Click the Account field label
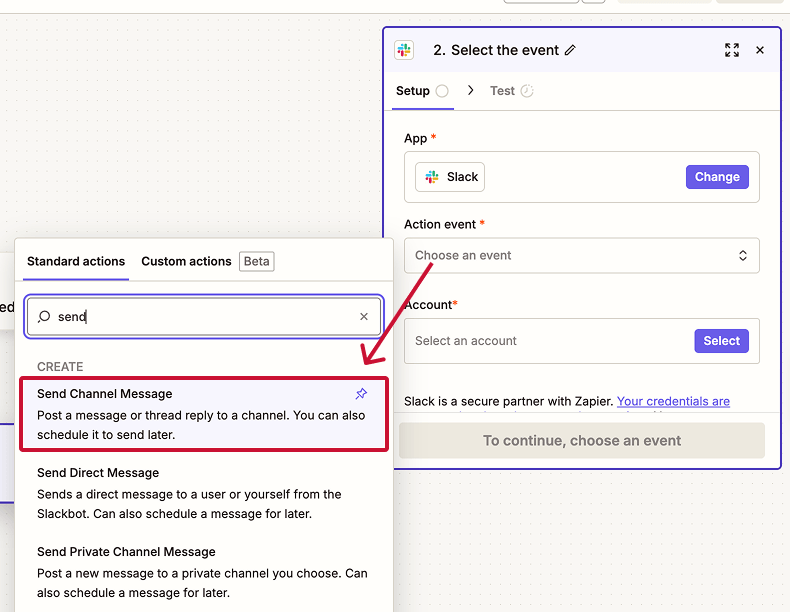 [428, 305]
